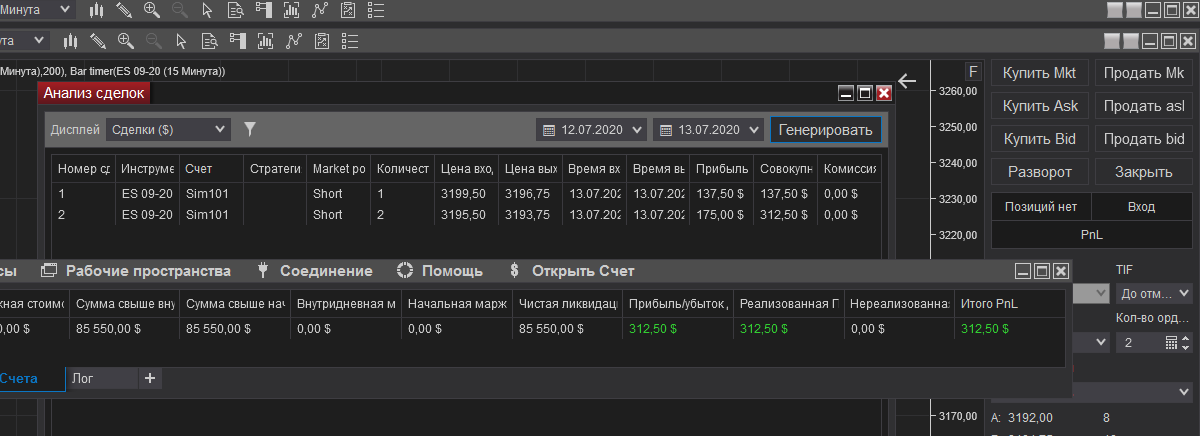Select the cursor pointer icon in top toolbar

(207, 10)
